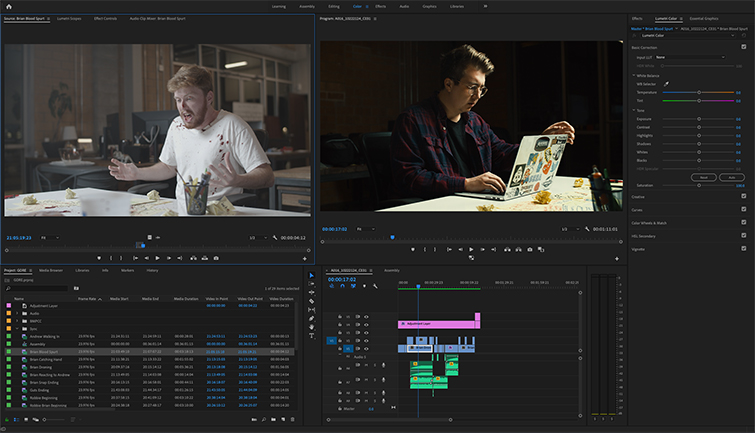
Task: Open Lumetri Color effect dropdown
Action: point(688,35)
